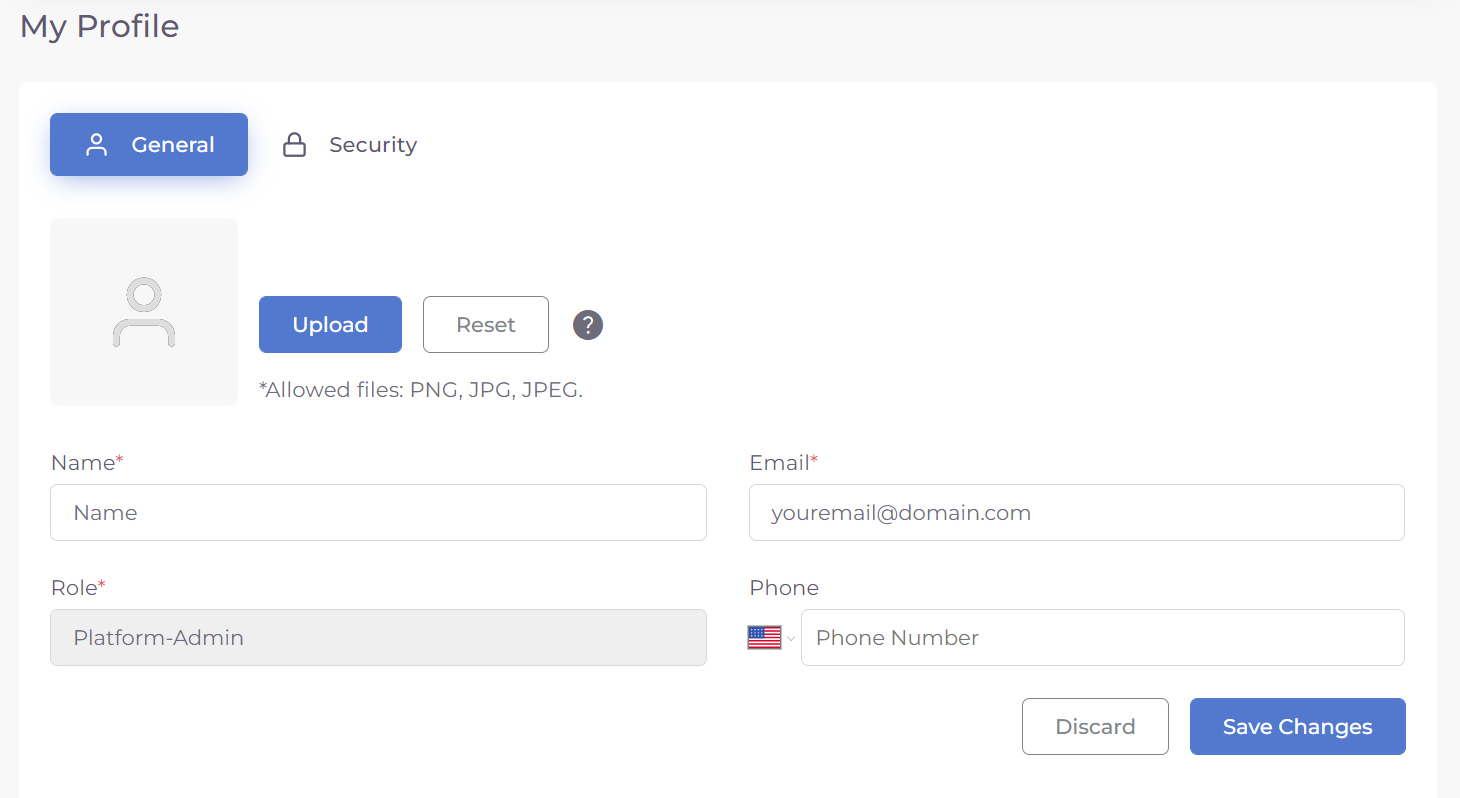The image size is (1460, 798).
Task: Click the avatar placeholder image
Action: pyautogui.click(x=144, y=312)
